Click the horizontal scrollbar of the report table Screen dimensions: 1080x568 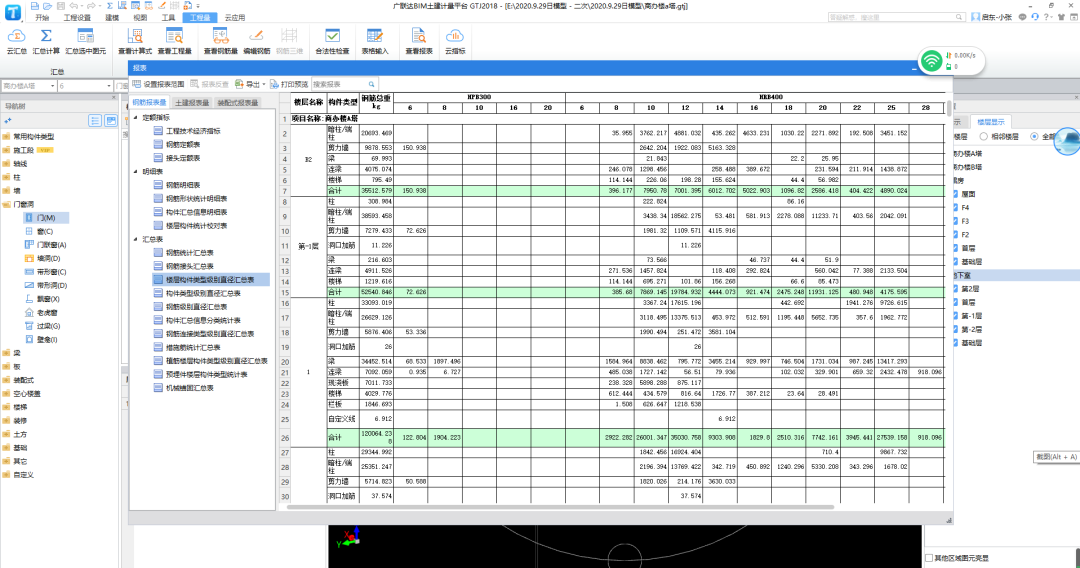(560, 507)
